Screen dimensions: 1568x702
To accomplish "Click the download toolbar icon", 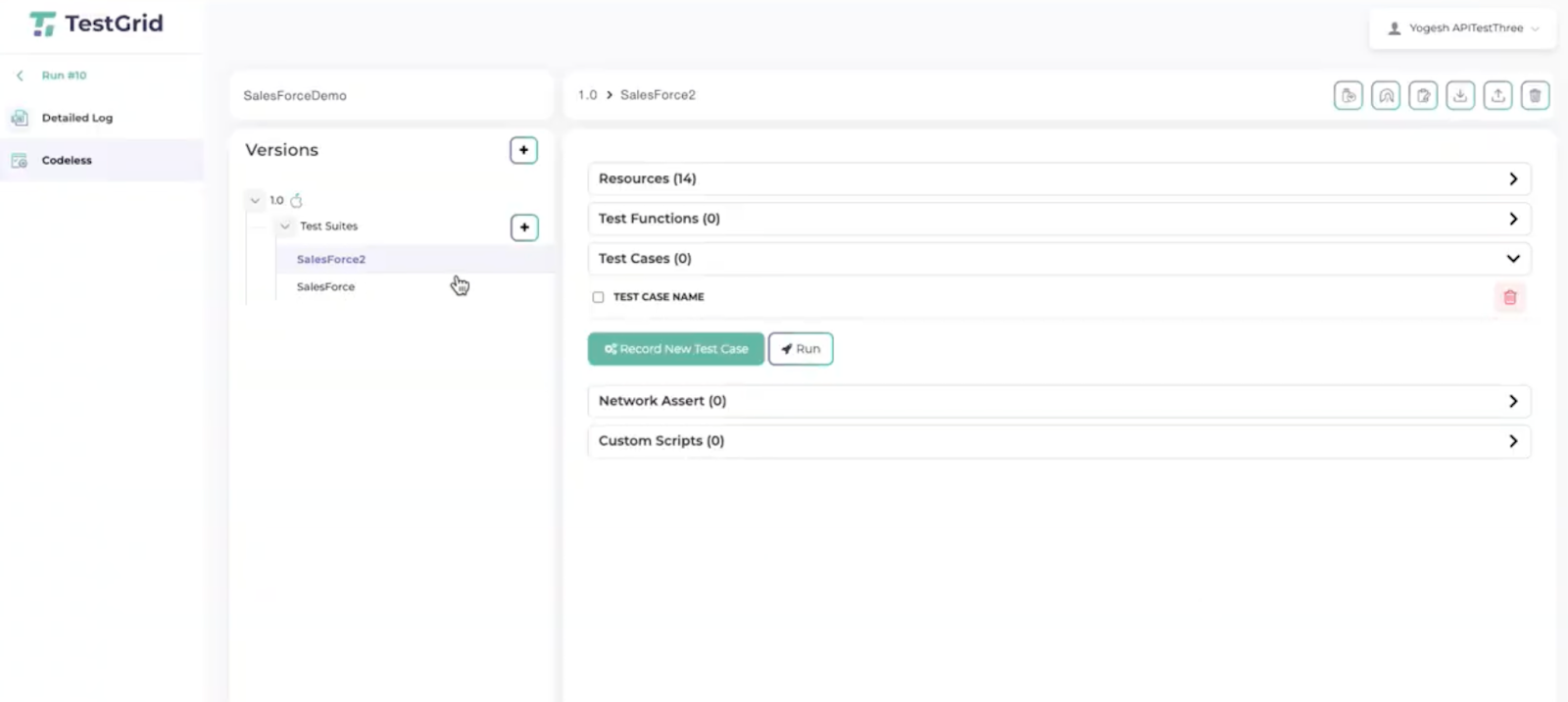I will [x=1460, y=95].
